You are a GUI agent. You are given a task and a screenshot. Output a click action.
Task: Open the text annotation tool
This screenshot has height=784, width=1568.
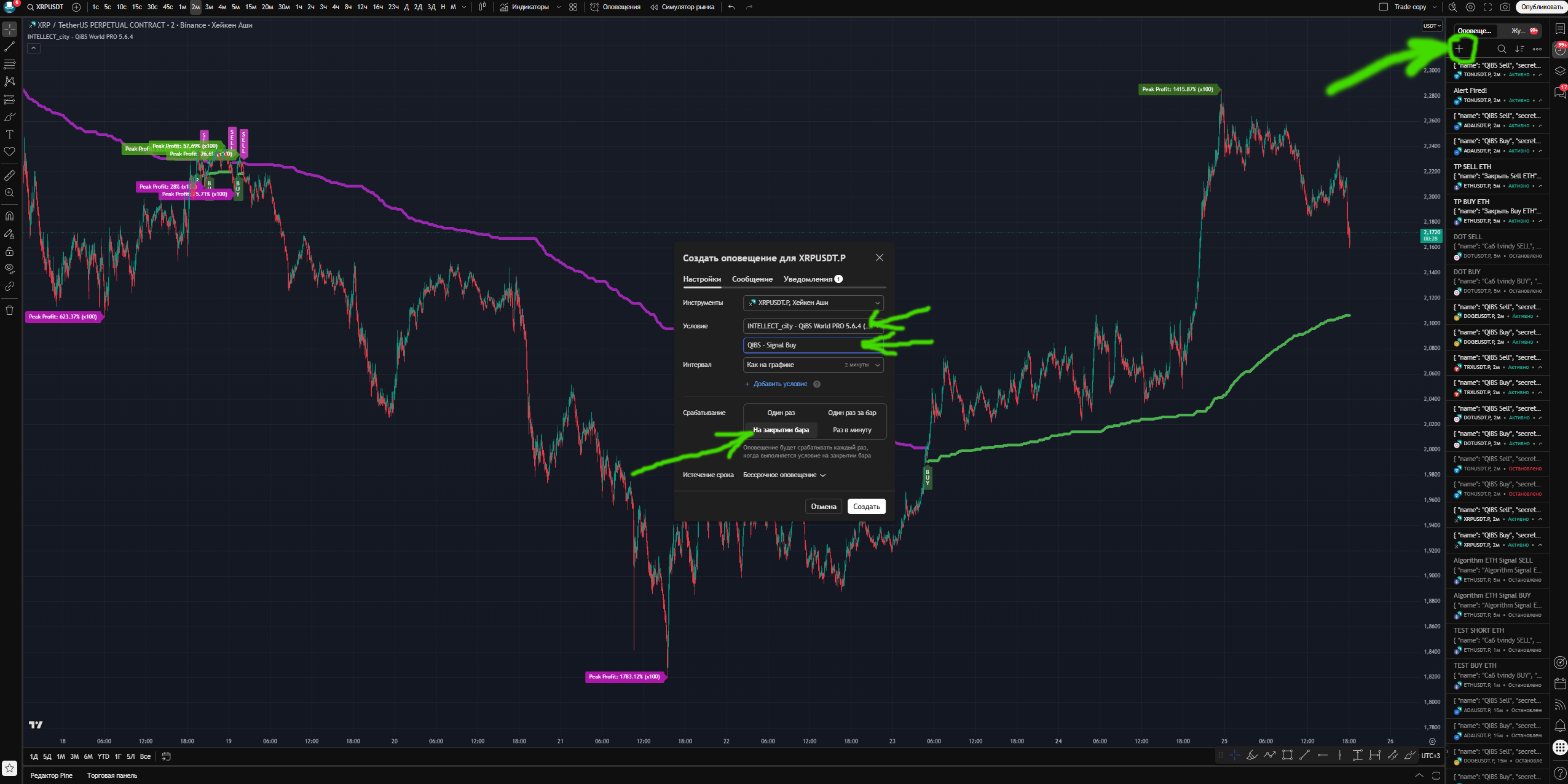[10, 134]
